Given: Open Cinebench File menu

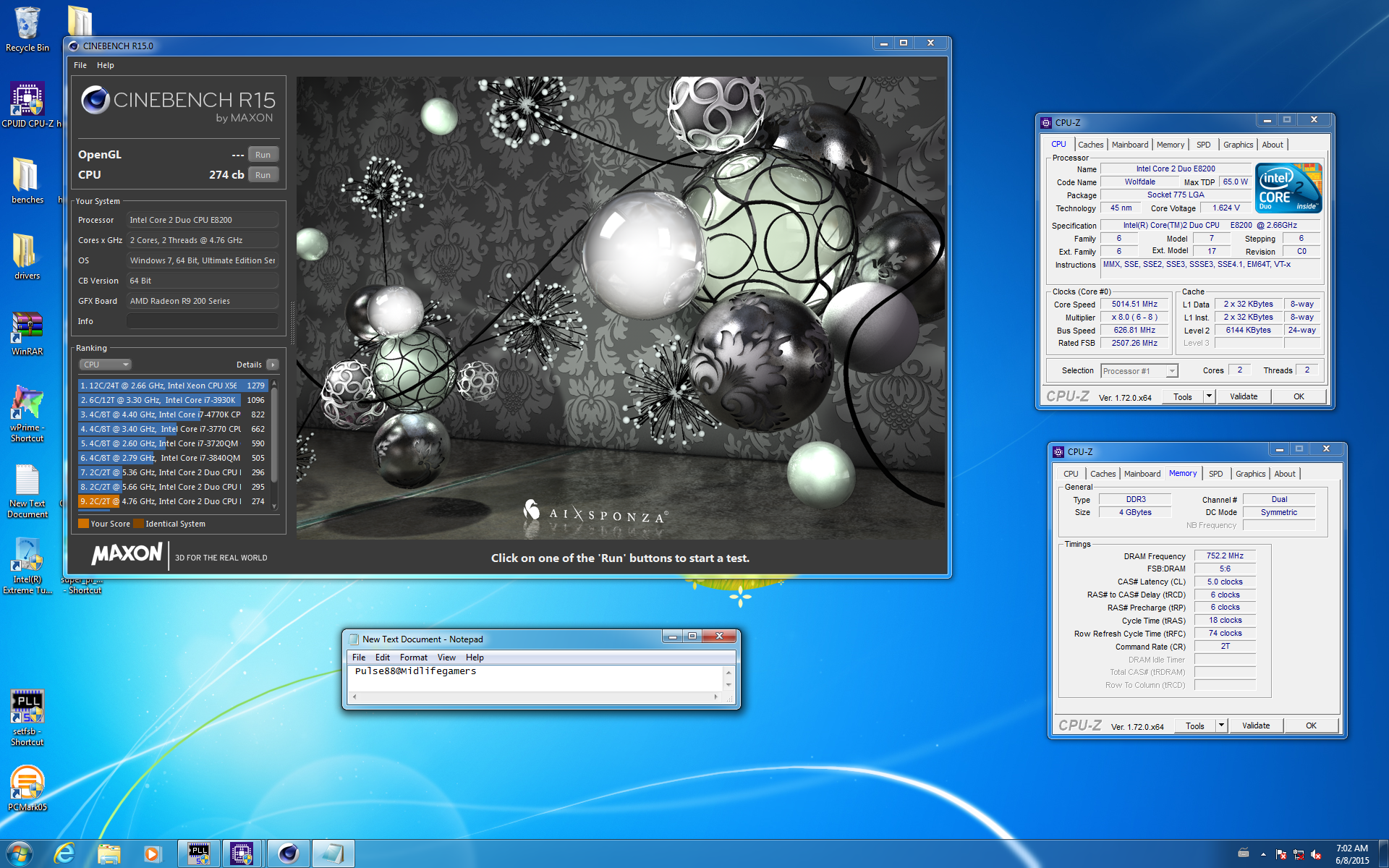Looking at the screenshot, I should (x=80, y=65).
